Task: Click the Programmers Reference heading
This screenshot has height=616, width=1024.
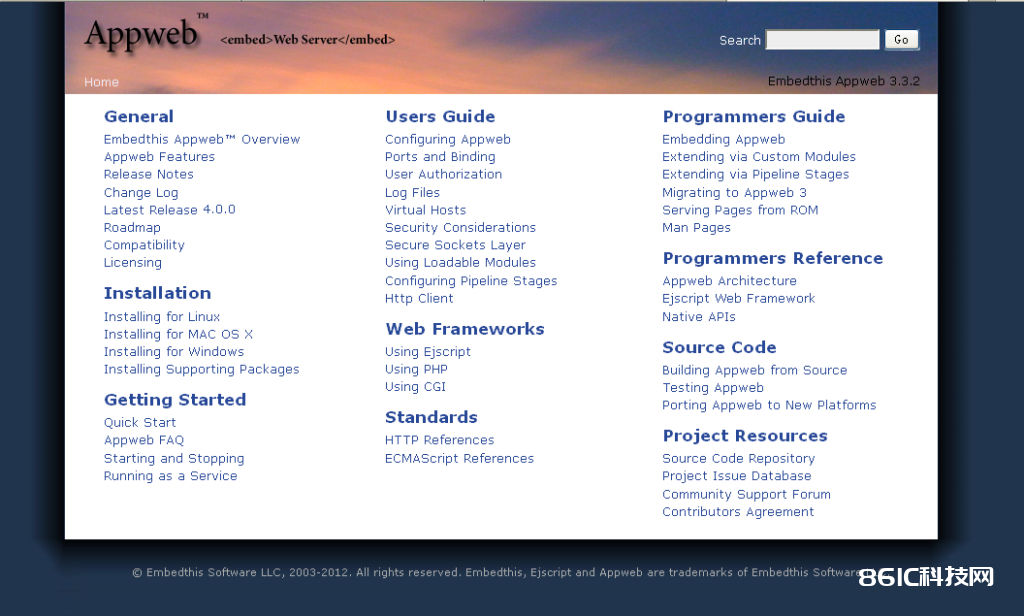Action: coord(773,259)
